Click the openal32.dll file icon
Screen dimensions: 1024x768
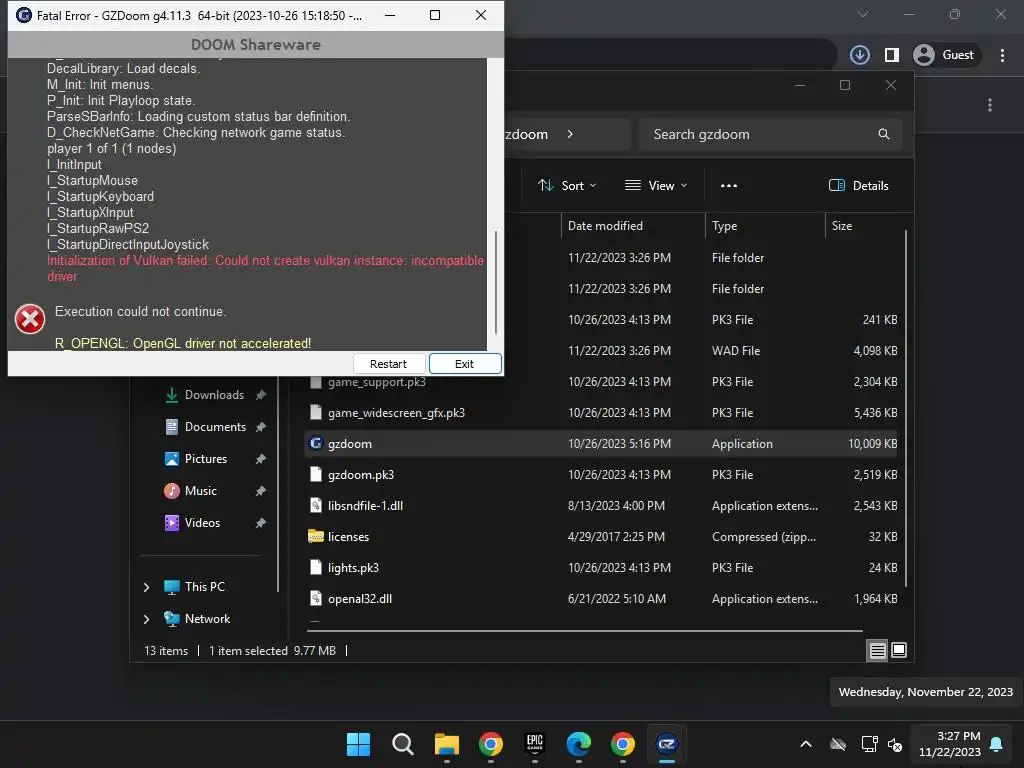[x=315, y=598]
